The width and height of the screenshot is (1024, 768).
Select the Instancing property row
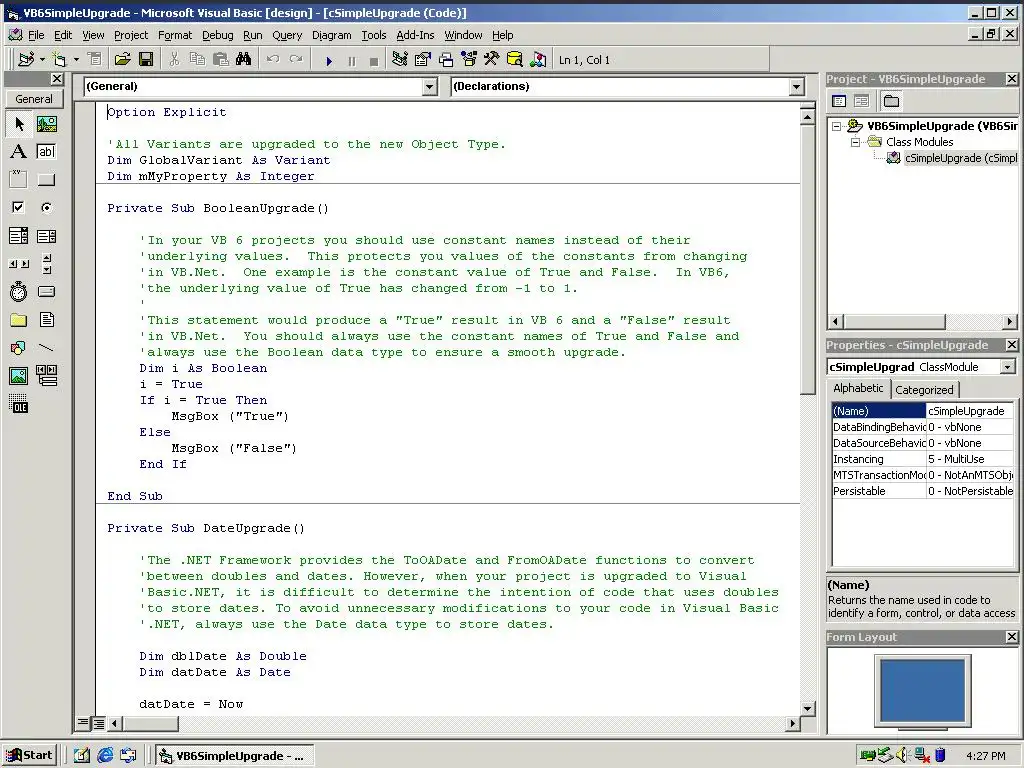coord(923,459)
